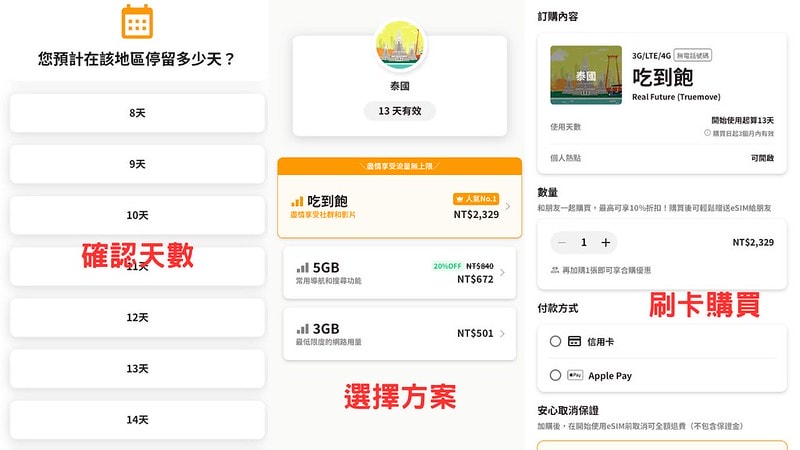The height and width of the screenshot is (450, 800).
Task: Click the signal bars icon beside 3GB
Action: point(303,328)
